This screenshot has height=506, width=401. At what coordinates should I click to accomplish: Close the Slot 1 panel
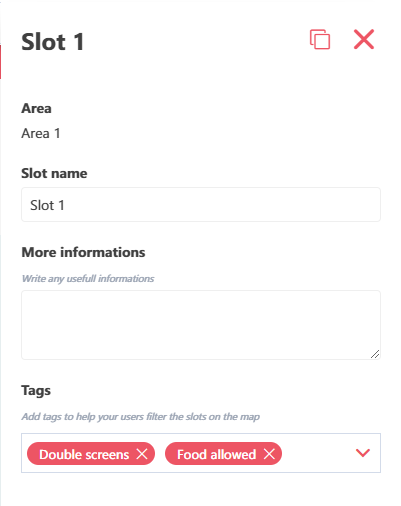364,39
